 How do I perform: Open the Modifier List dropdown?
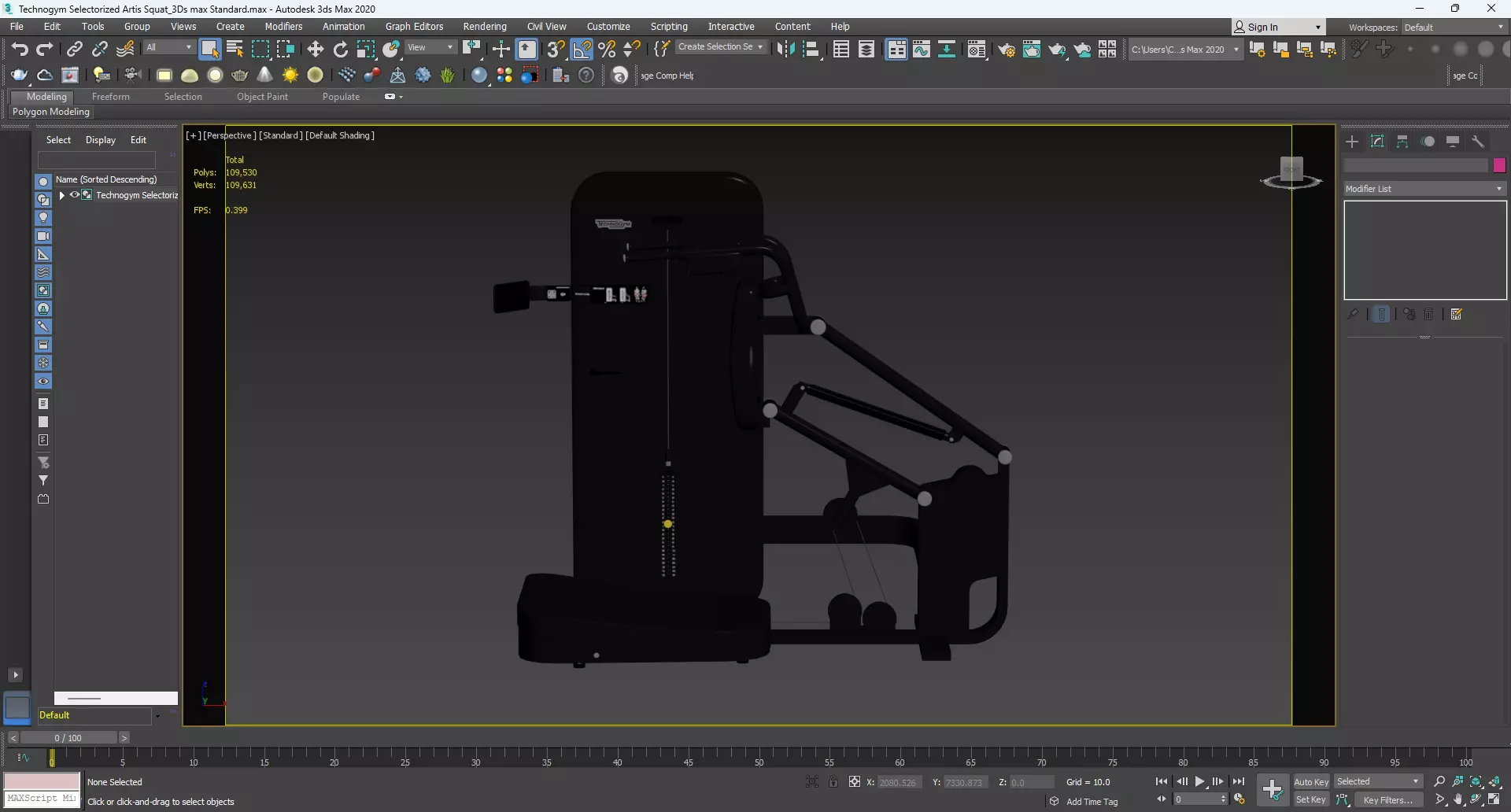pos(1424,189)
